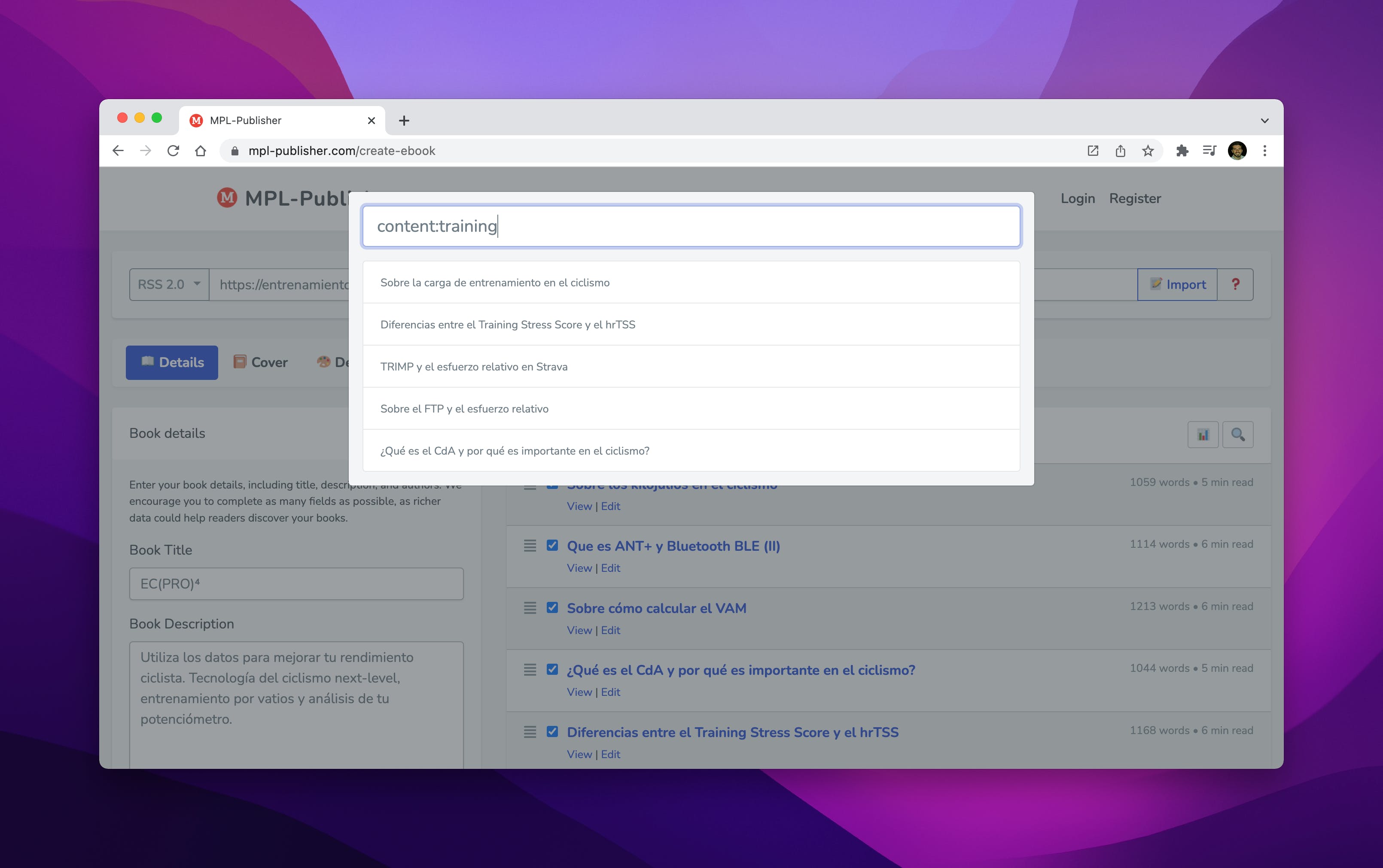The width and height of the screenshot is (1383, 868).
Task: Select the Details tab
Action: pos(172,362)
